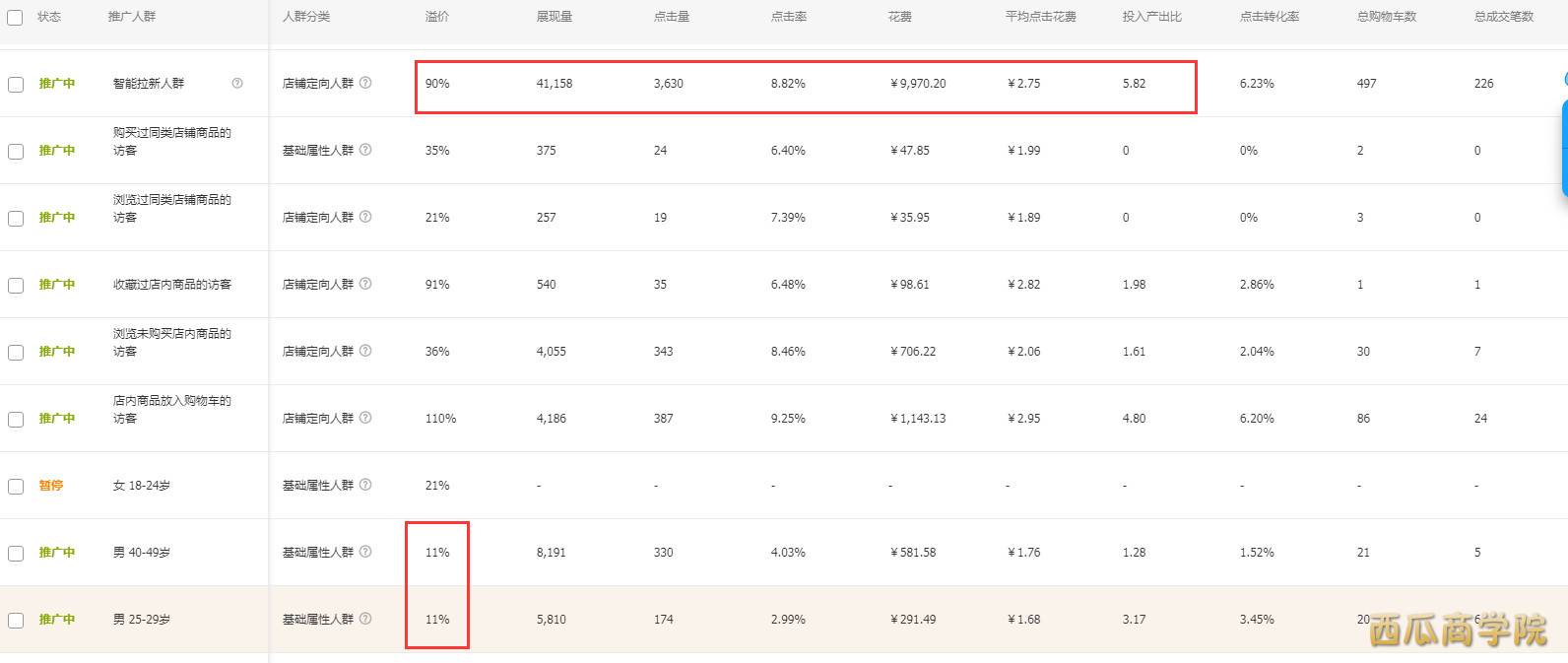Image resolution: width=1568 pixels, height=663 pixels.
Task: Click the 11% premium of 男 25-29岁
Action: 437,620
